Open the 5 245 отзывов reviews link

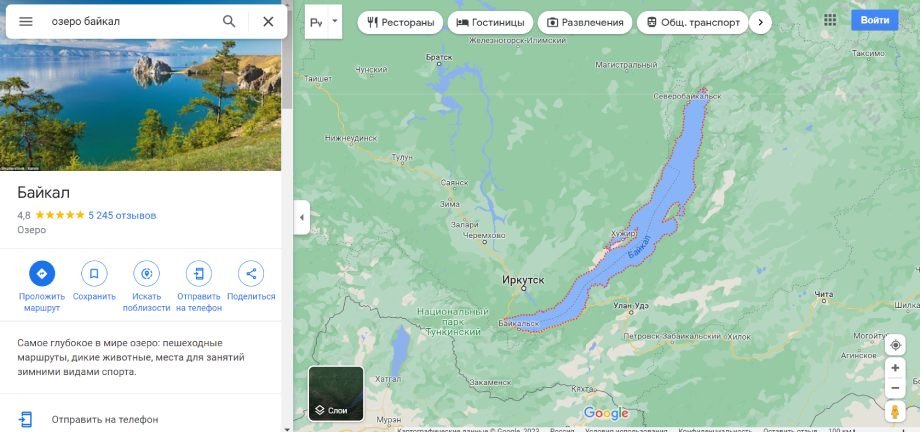point(122,215)
